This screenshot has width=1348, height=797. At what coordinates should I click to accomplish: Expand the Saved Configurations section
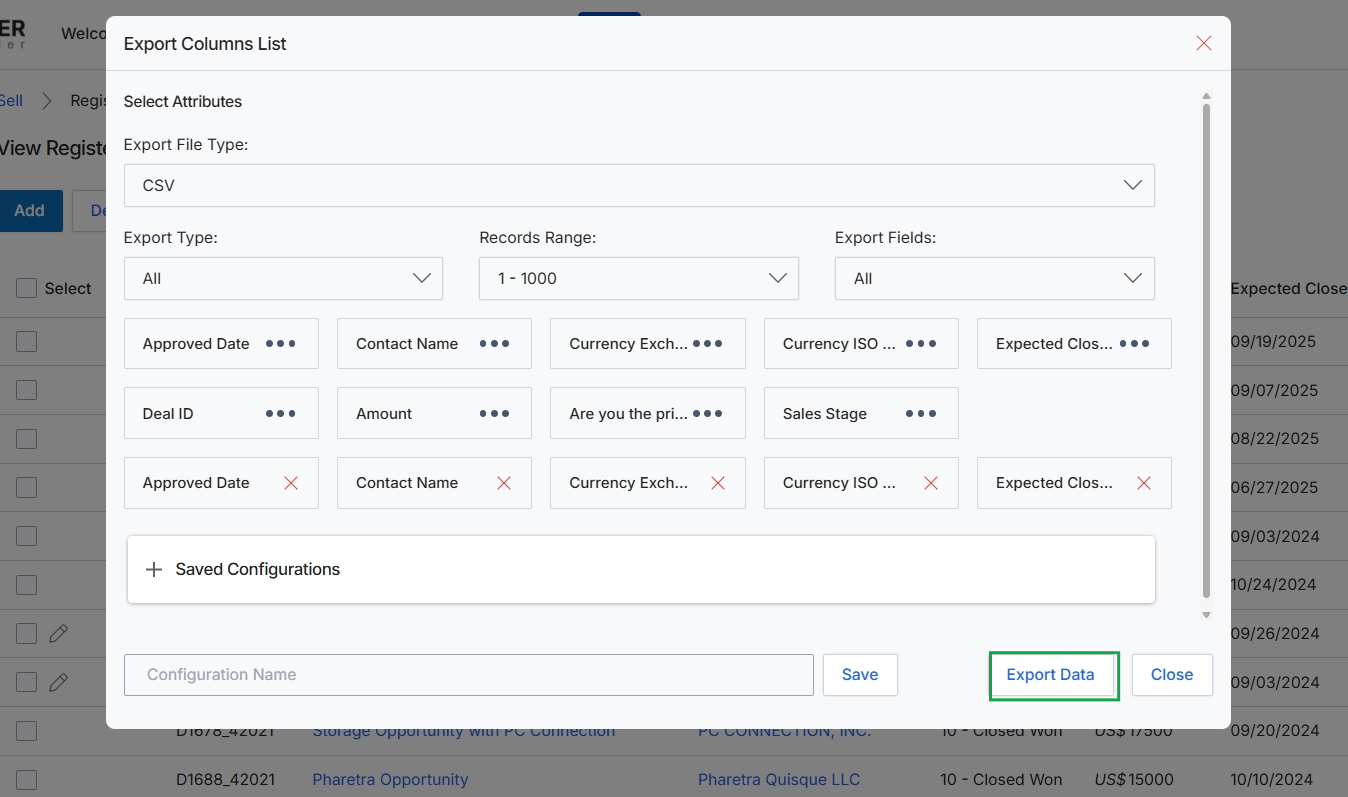tap(641, 569)
